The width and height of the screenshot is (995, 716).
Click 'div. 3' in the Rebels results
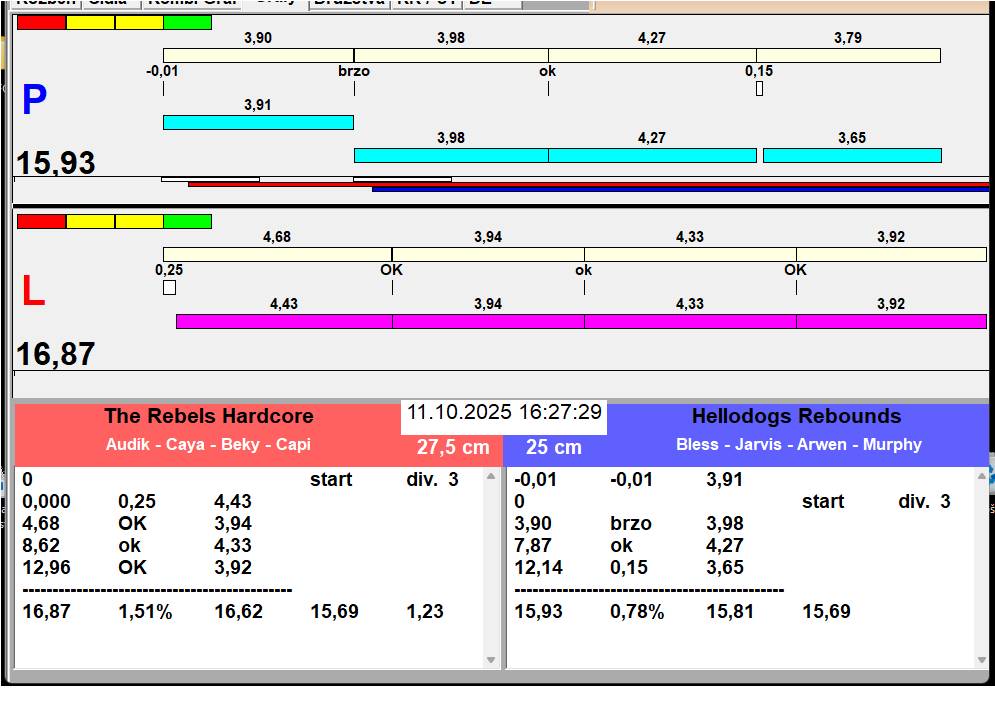pos(432,479)
